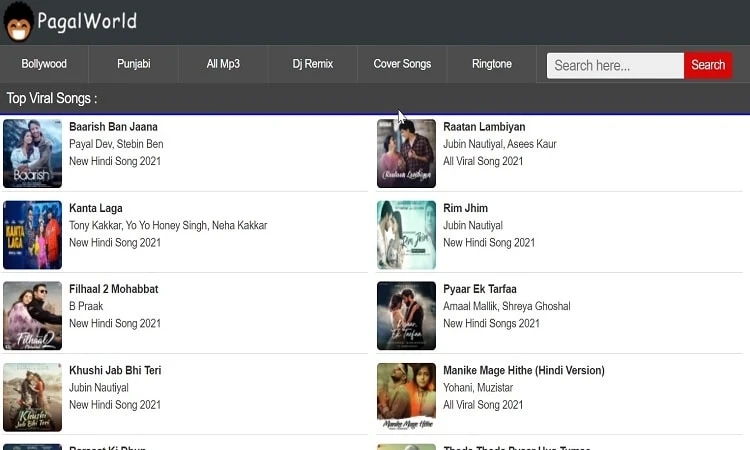Click the B Praak artist text
The height and width of the screenshot is (450, 750).
pos(86,306)
